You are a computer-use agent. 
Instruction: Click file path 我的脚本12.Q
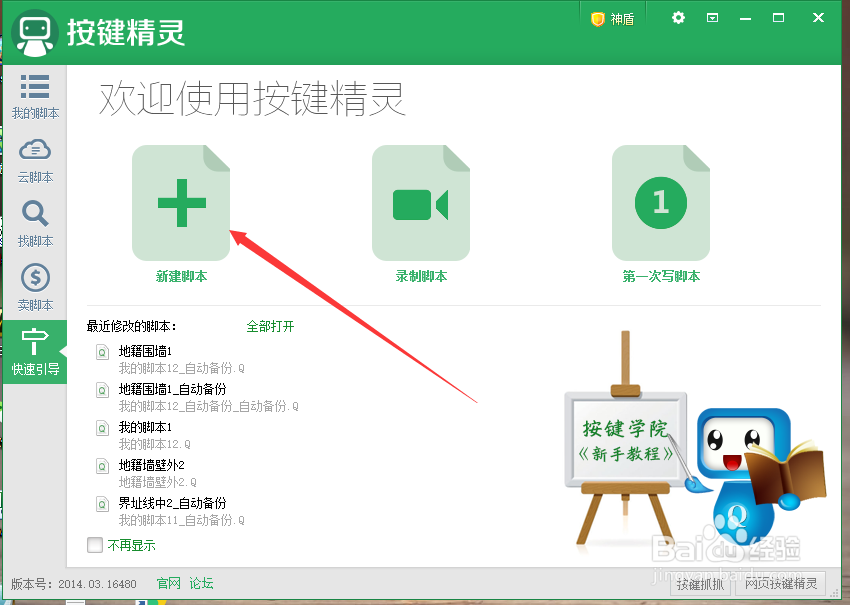(x=154, y=445)
